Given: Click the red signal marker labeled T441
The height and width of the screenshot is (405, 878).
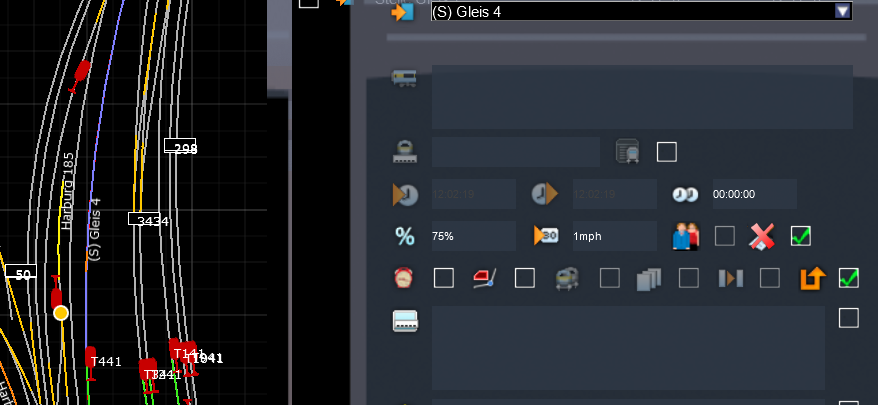Looking at the screenshot, I should (90, 362).
